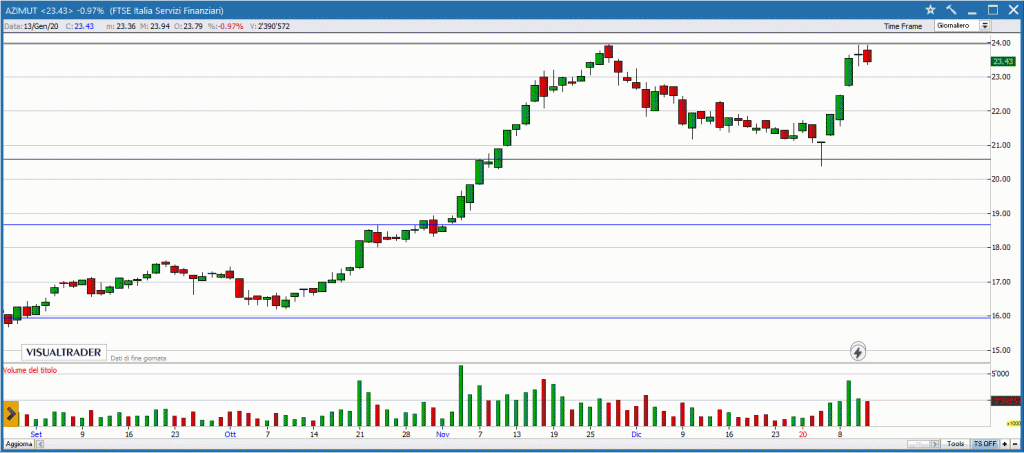Expand side panel with orange chevron arrow
Image resolution: width=1024 pixels, height=453 pixels.
pyautogui.click(x=10, y=413)
